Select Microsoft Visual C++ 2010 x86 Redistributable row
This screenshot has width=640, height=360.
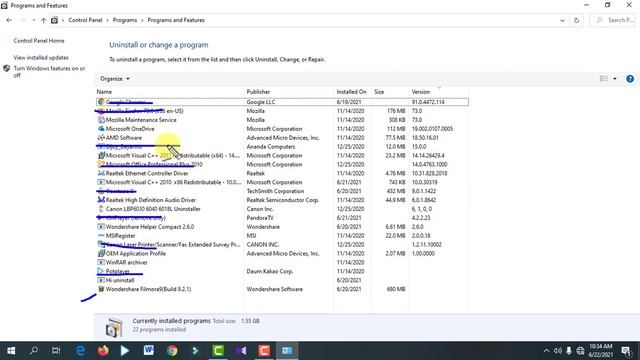click(282, 182)
